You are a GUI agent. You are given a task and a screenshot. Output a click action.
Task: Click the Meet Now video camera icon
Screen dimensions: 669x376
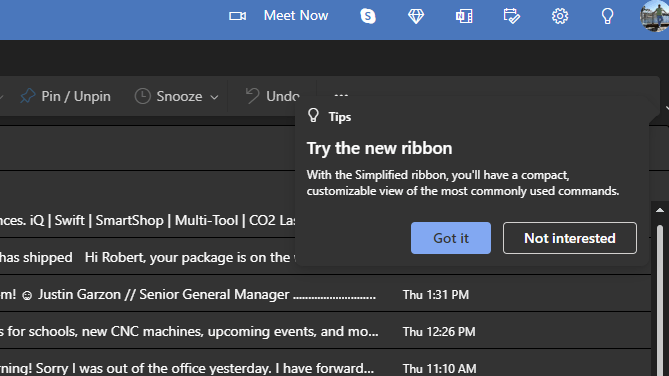[237, 16]
